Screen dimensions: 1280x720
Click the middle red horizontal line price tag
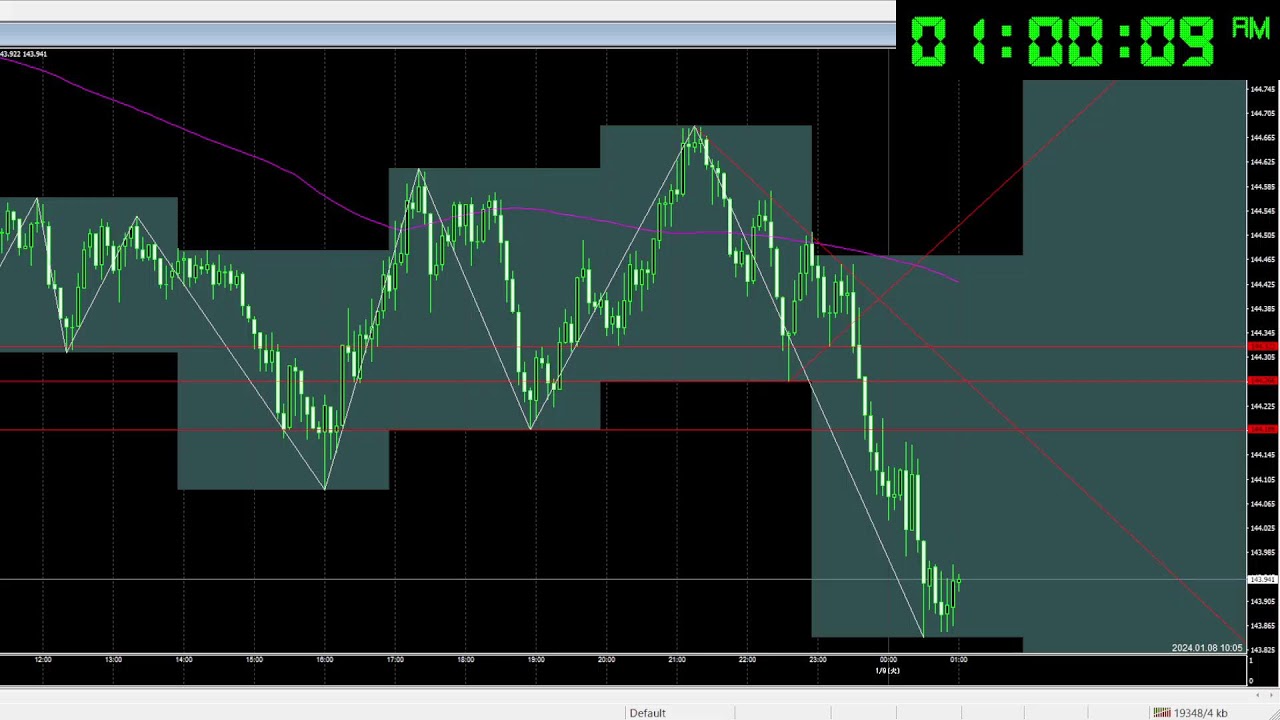pyautogui.click(x=1262, y=381)
